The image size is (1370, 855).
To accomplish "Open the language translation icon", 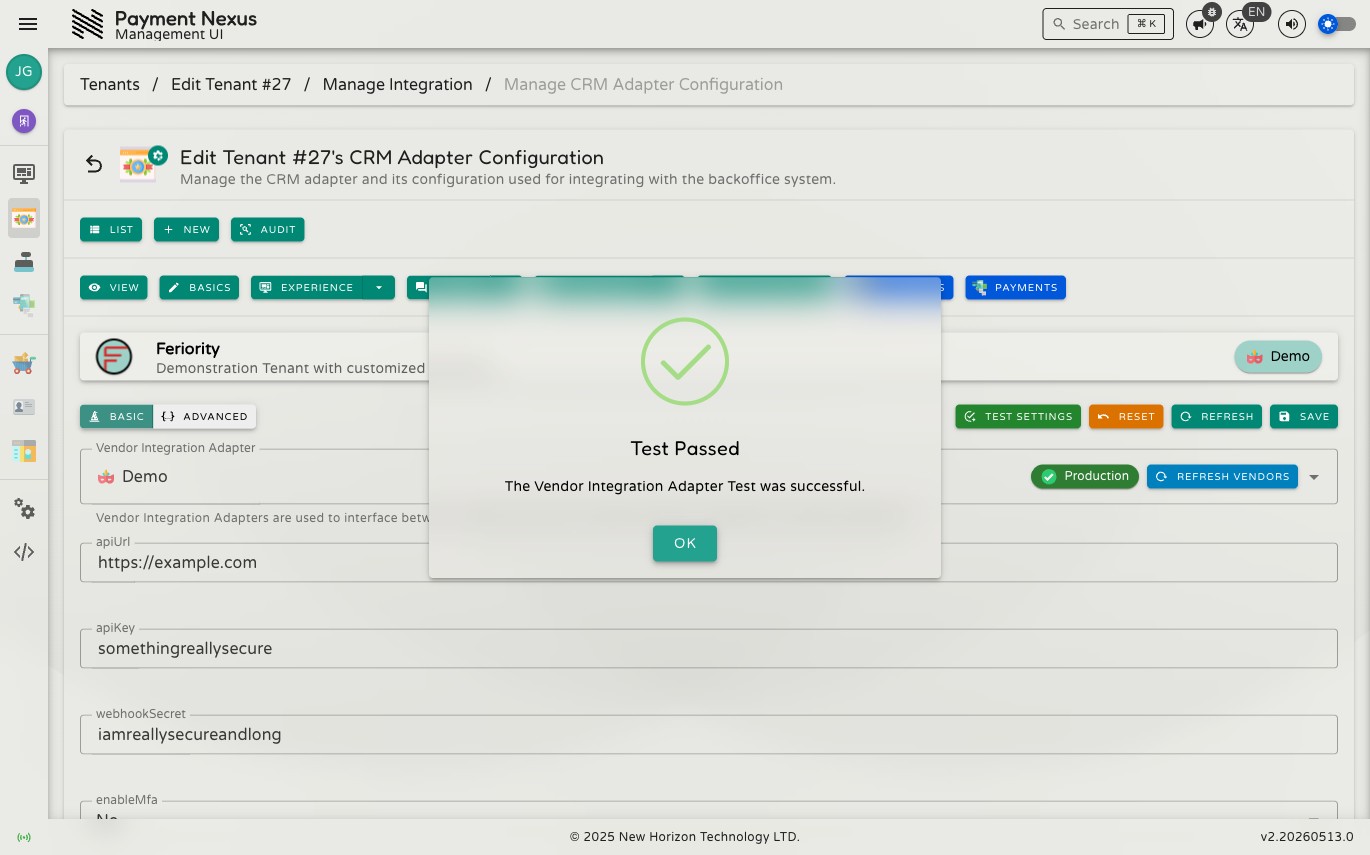I will (x=1240, y=24).
